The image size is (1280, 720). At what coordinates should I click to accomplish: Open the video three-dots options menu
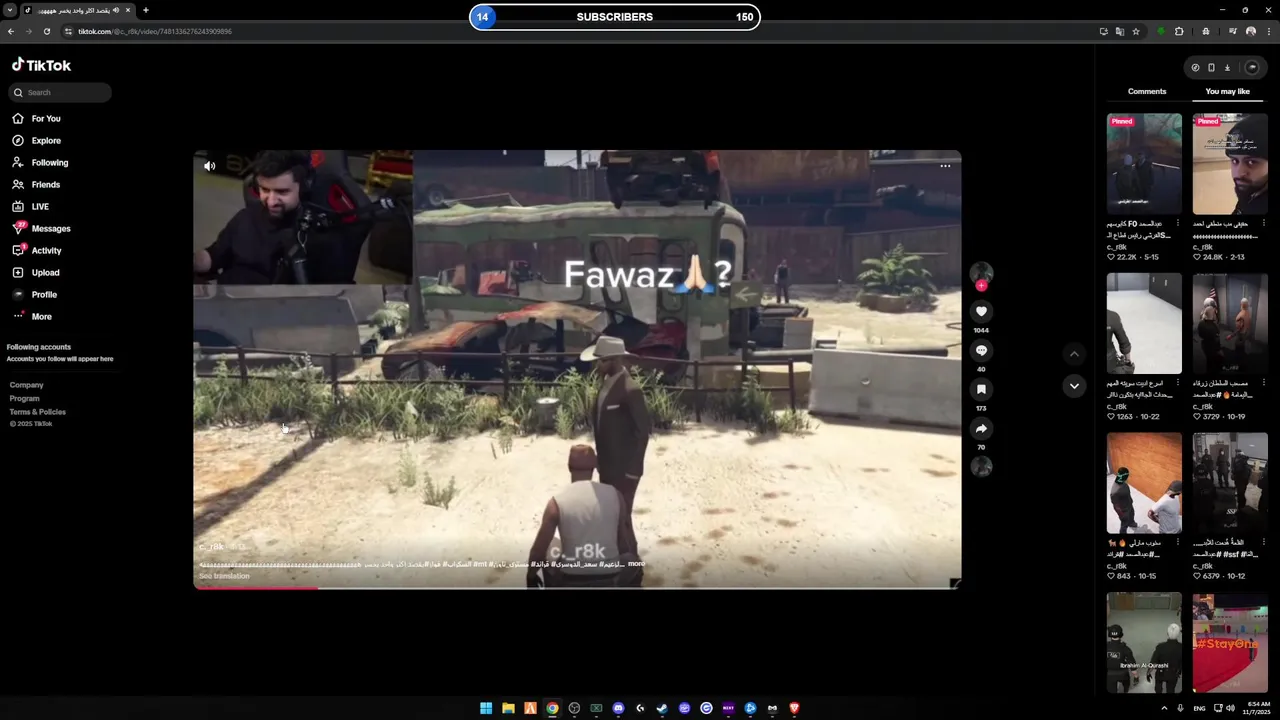tap(945, 166)
